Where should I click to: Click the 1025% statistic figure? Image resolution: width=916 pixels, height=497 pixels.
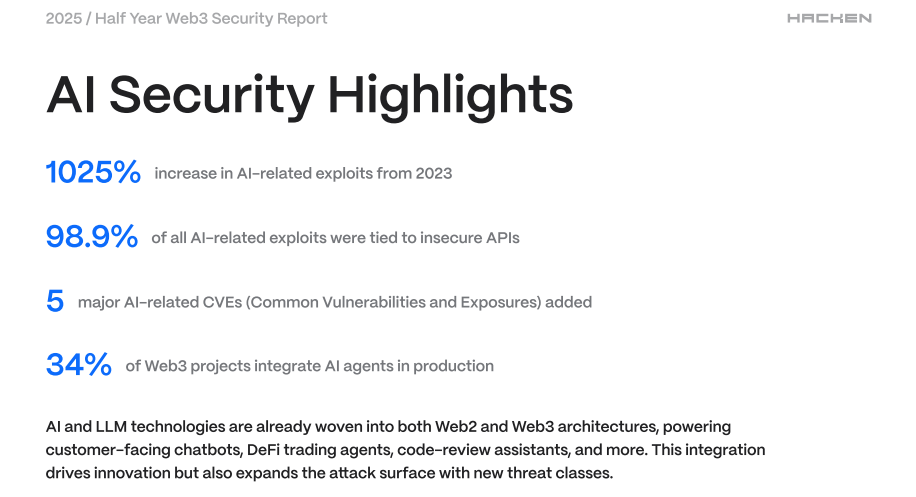click(93, 172)
